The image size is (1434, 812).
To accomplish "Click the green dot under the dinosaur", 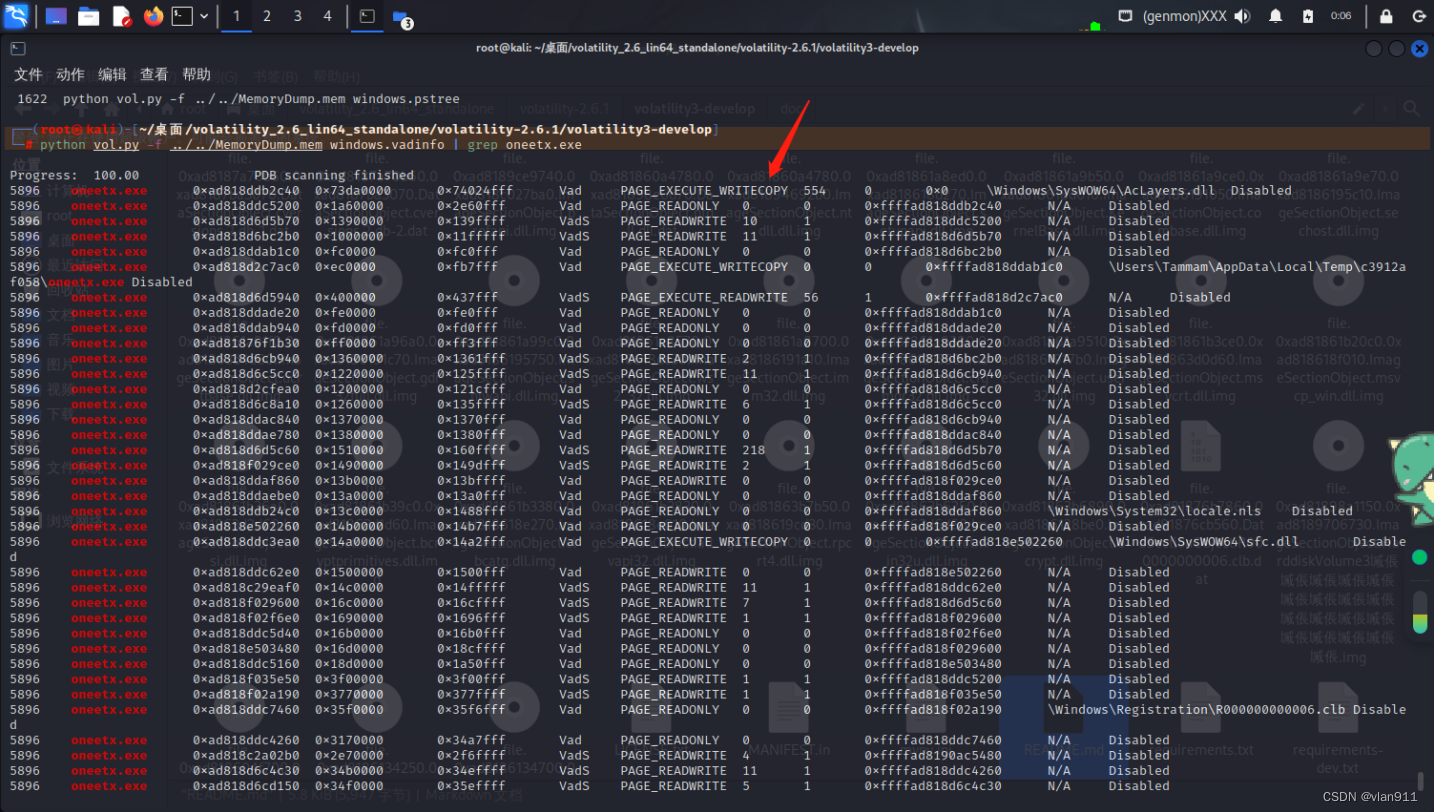I will pos(1419,557).
